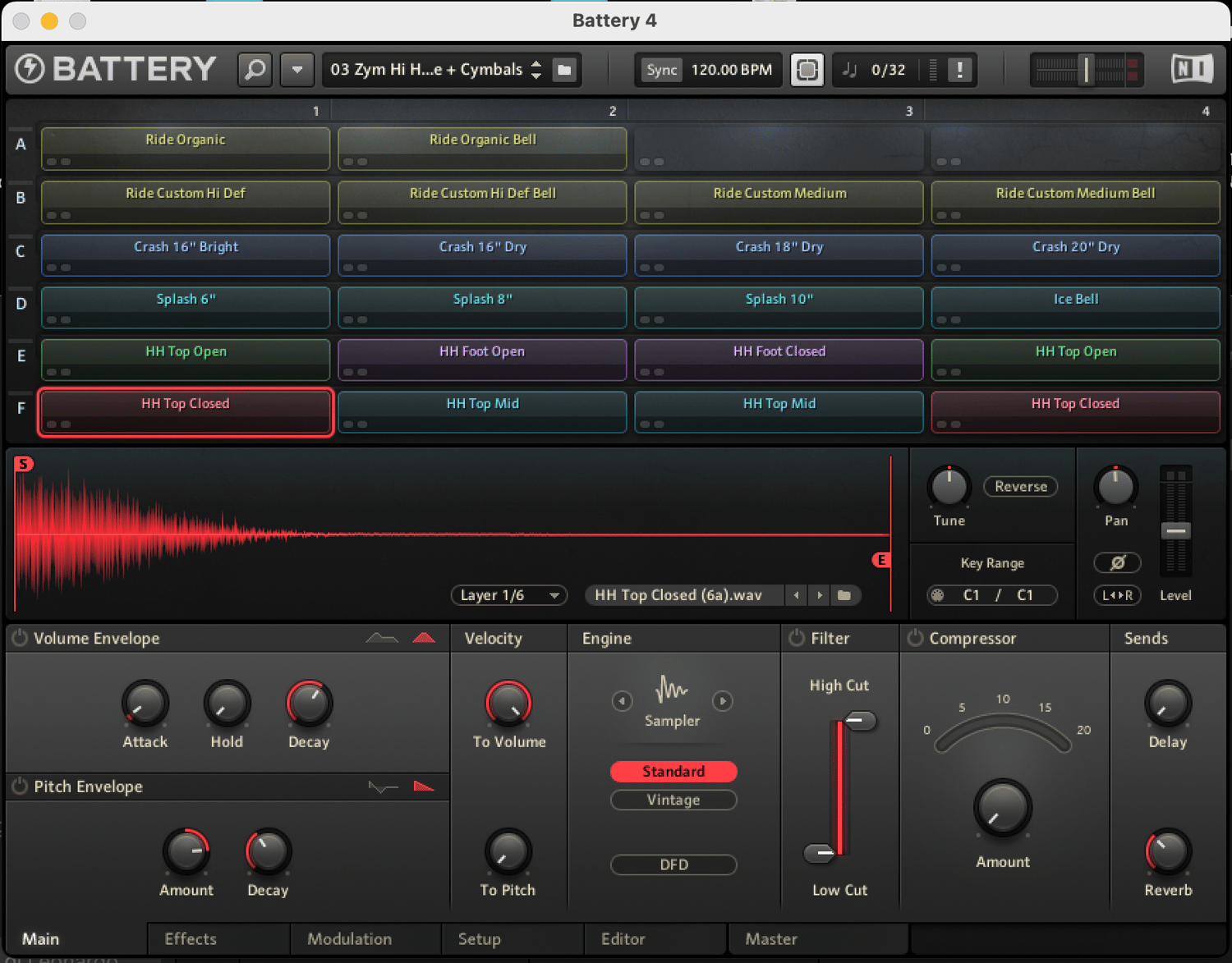Click the 120.00 BPM tempo field

pyautogui.click(x=731, y=70)
